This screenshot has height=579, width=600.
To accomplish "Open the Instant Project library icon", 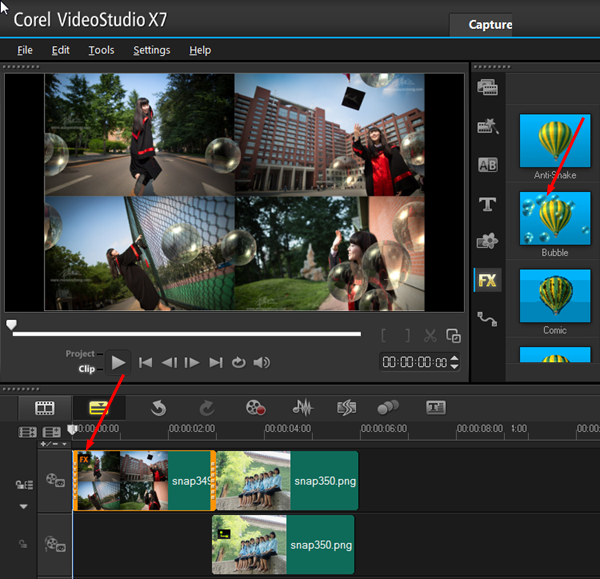I will [x=488, y=127].
